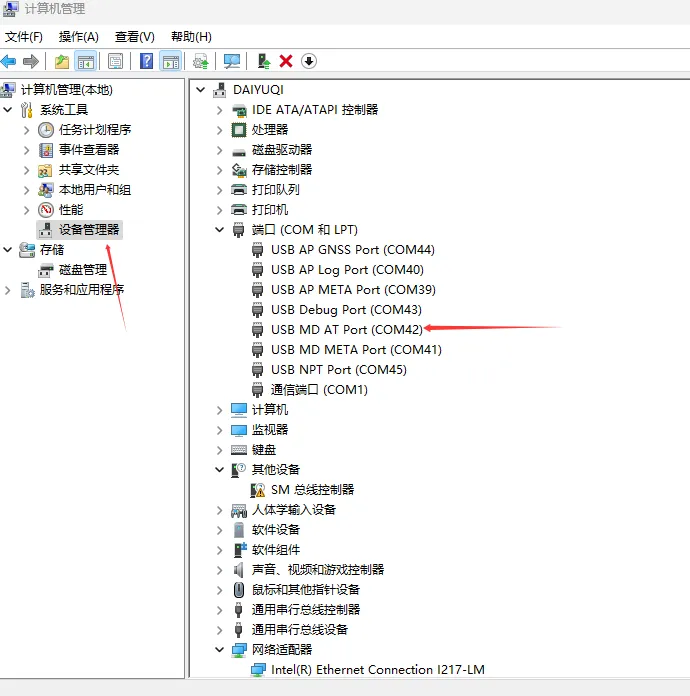Click the red X Uninstall device icon
The height and width of the screenshot is (696, 690).
click(x=286, y=61)
